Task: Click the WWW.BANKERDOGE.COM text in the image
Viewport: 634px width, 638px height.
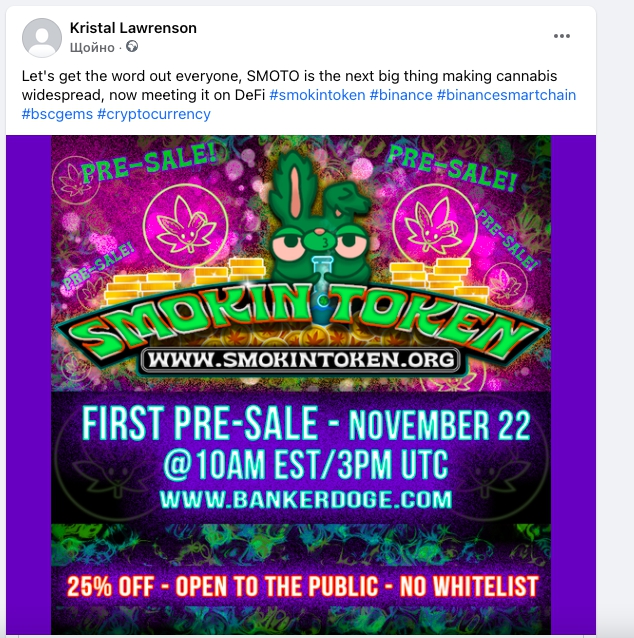Action: tap(305, 497)
